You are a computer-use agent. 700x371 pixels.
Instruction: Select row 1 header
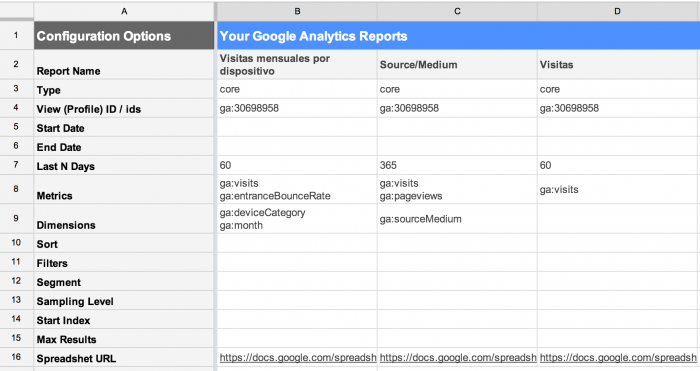[x=17, y=35]
